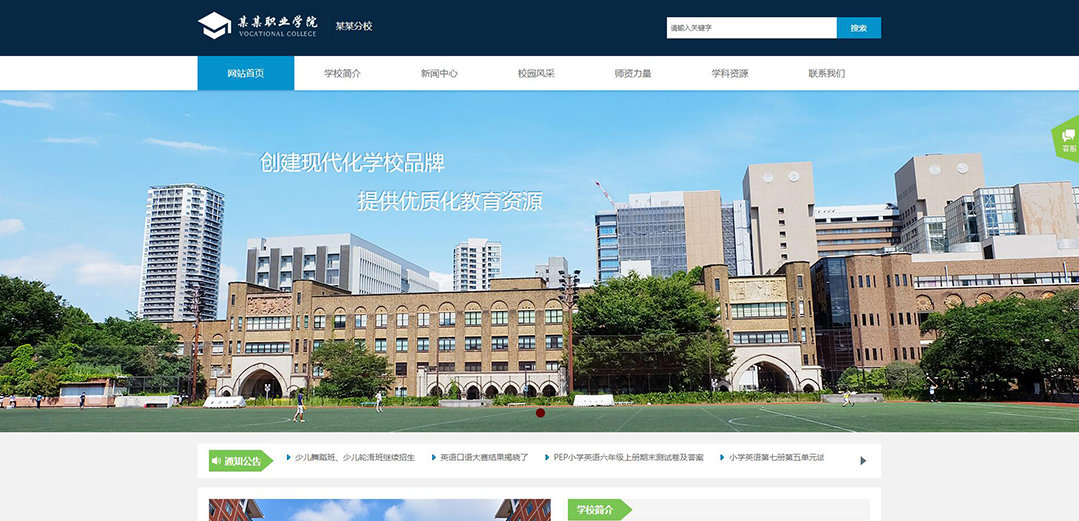
Task: Focus the 请输入关键字 search field
Action: [x=751, y=28]
